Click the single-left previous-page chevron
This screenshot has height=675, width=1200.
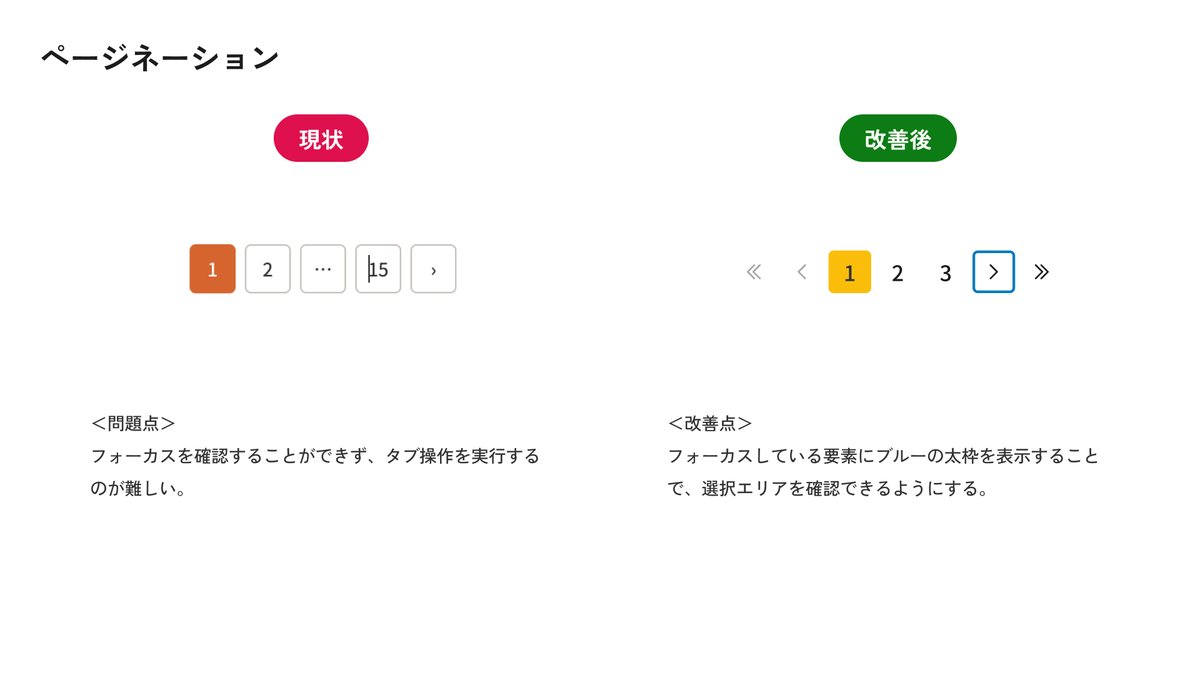(x=801, y=272)
